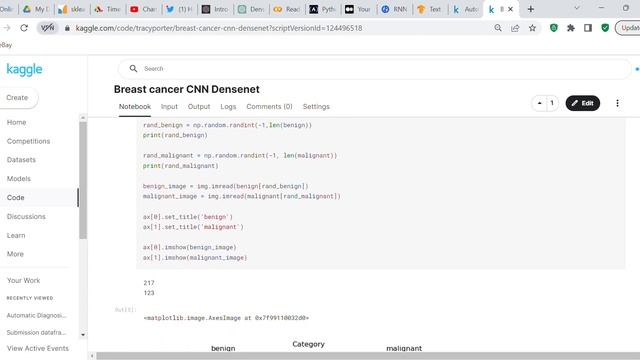Click View Active Events
Image resolution: width=640 pixels, height=360 pixels.
click(x=38, y=348)
